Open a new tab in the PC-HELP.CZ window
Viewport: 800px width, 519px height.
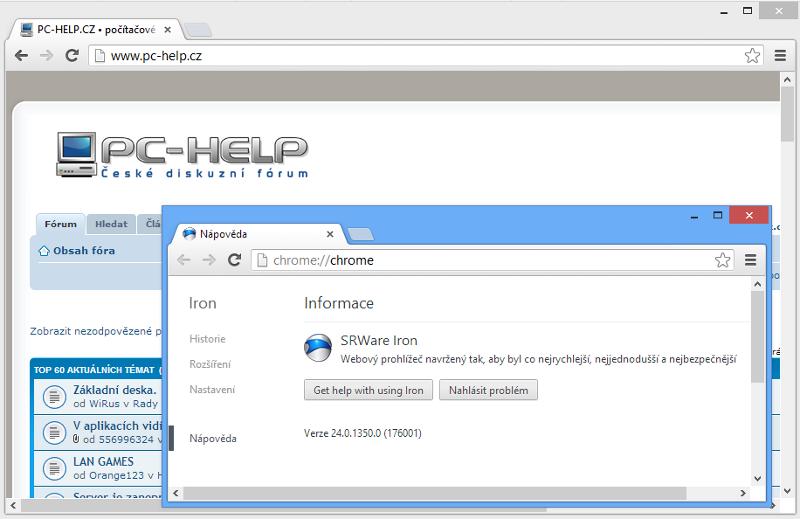pyautogui.click(x=198, y=30)
